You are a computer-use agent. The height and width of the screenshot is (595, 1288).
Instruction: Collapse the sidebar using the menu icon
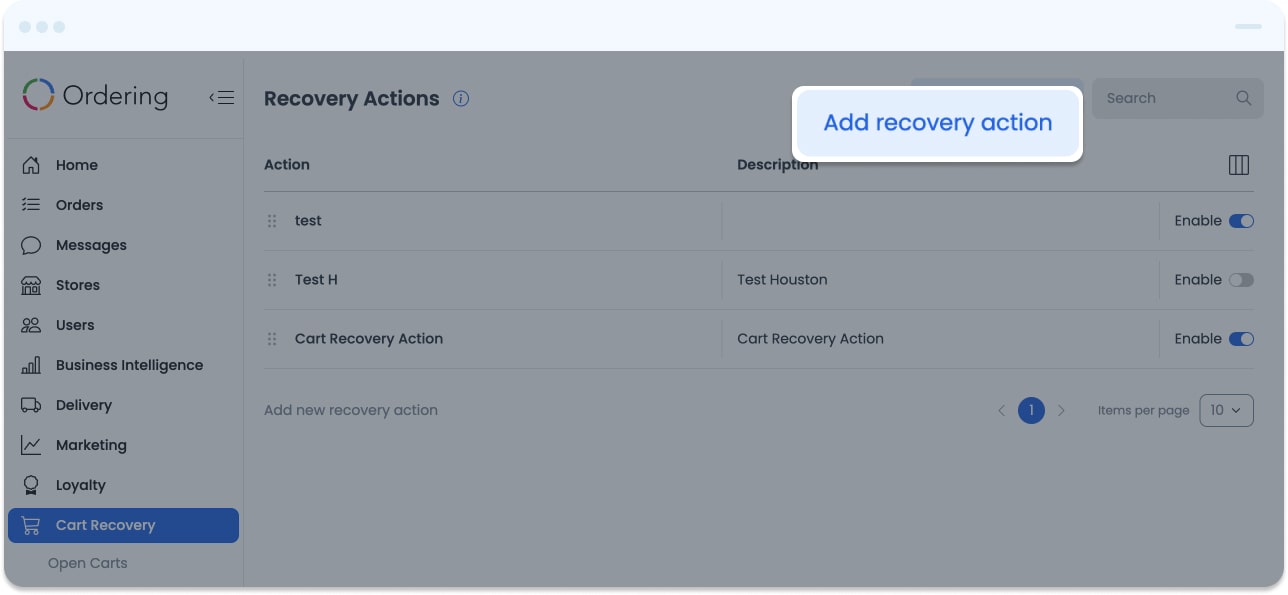click(x=221, y=97)
